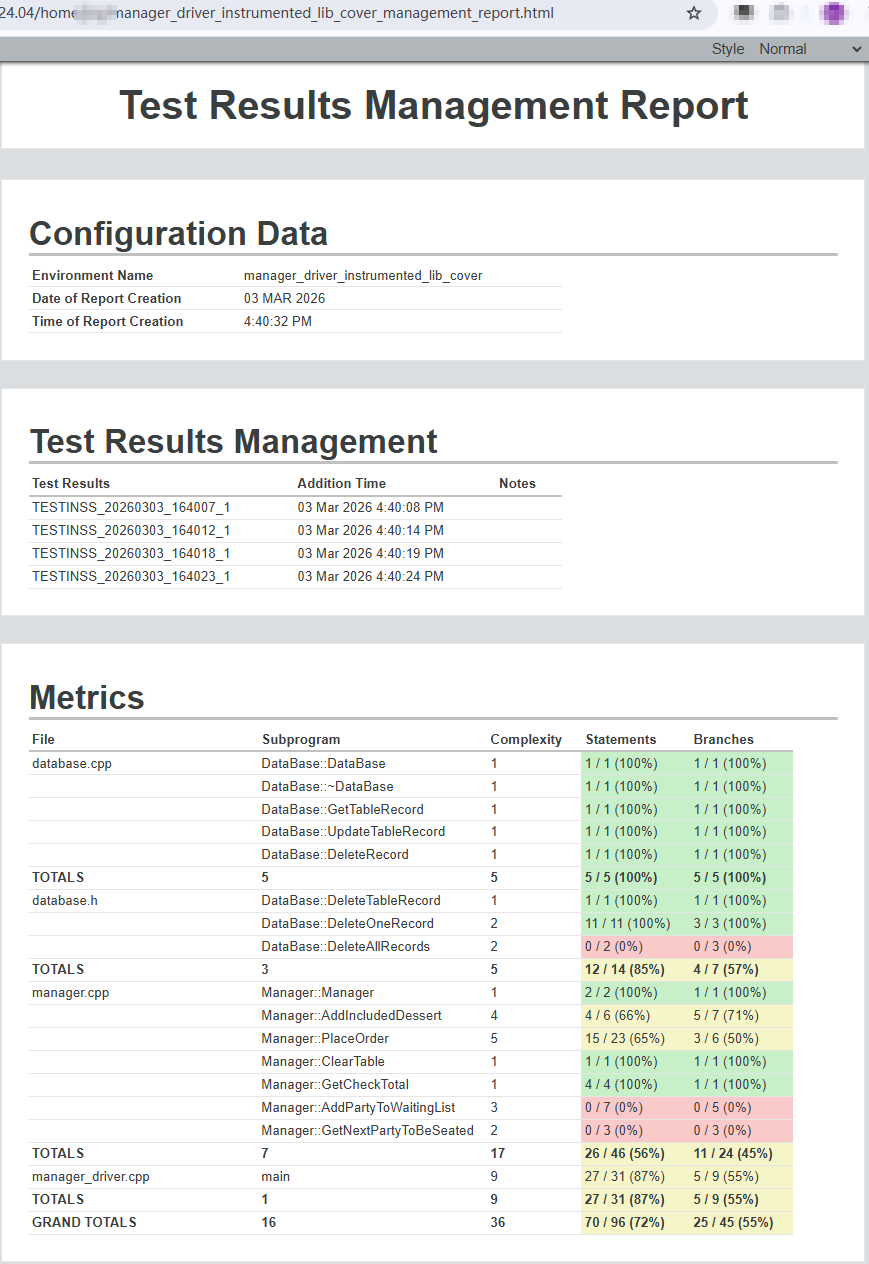Select test result 'TESTINSS_20260303_164007_1'
The width and height of the screenshot is (869, 1264).
click(x=131, y=507)
